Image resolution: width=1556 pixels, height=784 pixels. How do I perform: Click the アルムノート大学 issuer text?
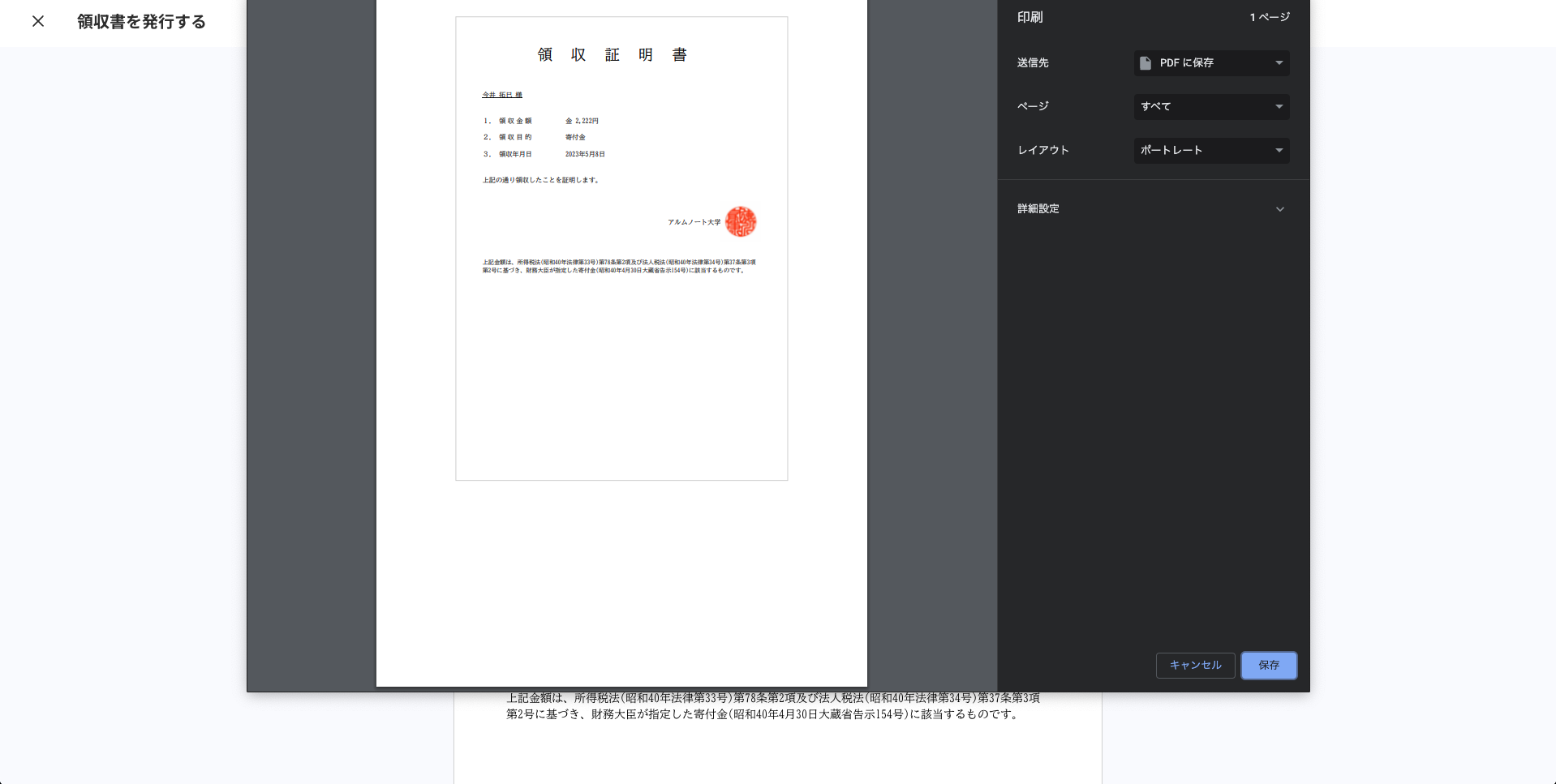pyautogui.click(x=694, y=222)
